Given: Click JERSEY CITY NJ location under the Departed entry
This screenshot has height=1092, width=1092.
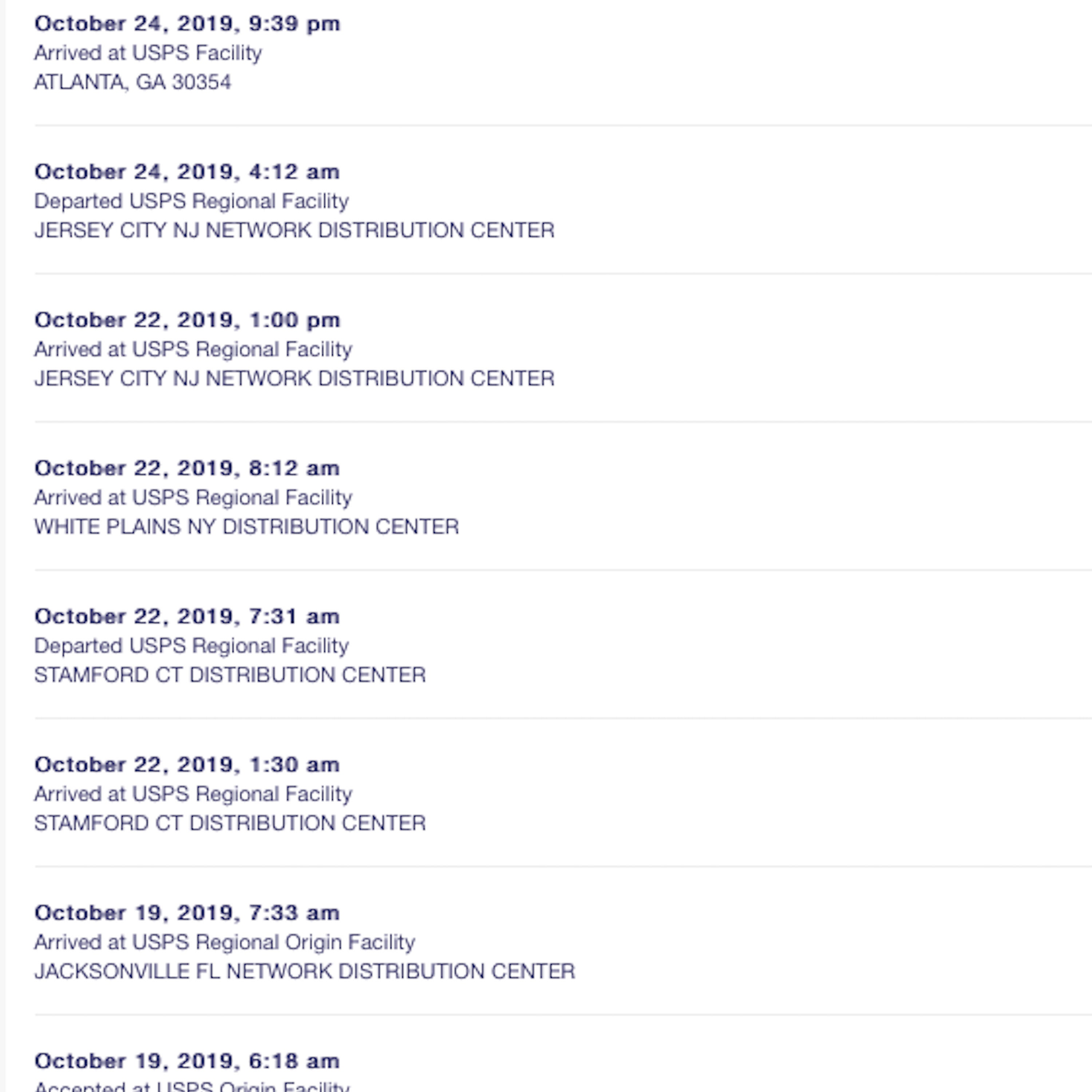Looking at the screenshot, I should tap(294, 231).
